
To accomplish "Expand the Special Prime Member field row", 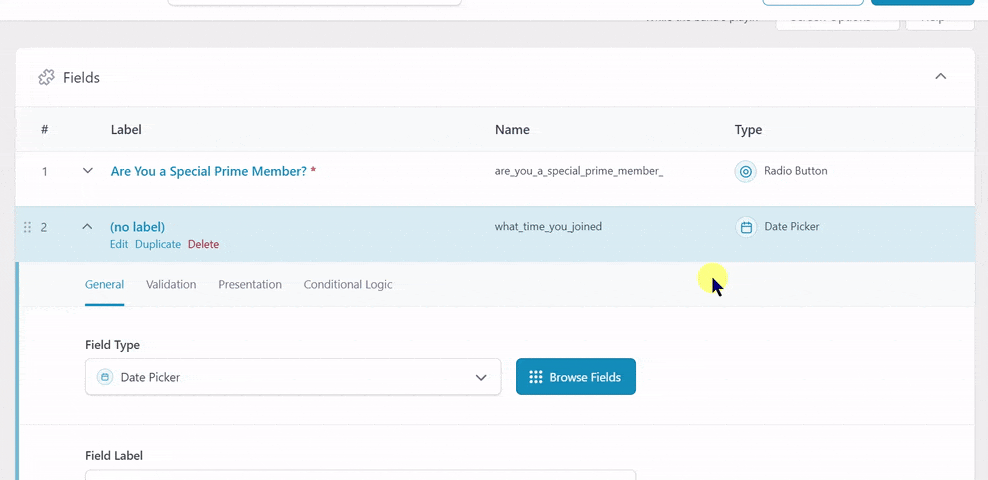I will [x=87, y=171].
